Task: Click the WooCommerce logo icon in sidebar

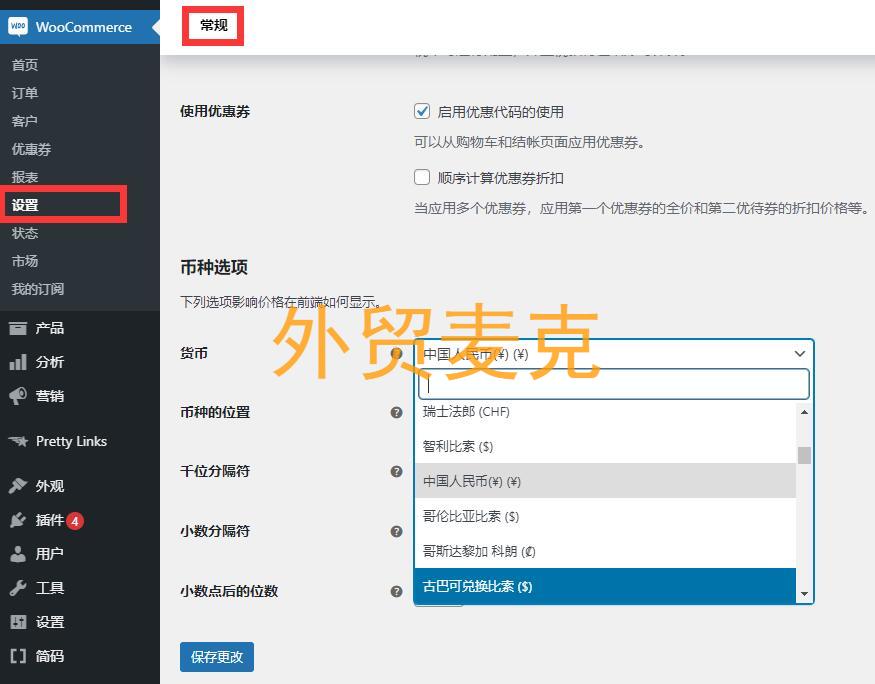Action: [18, 27]
